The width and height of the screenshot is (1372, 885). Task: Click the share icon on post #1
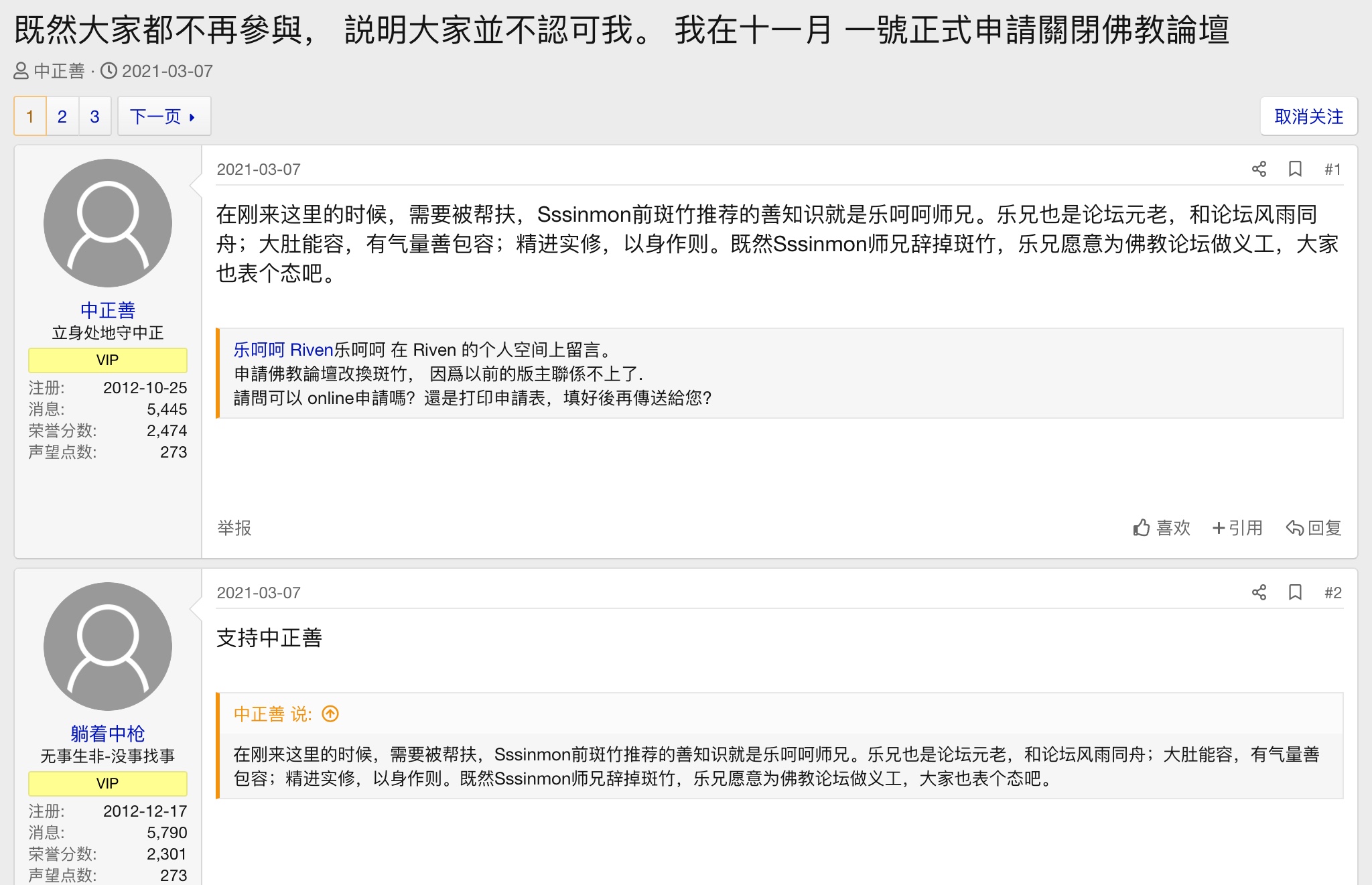pos(1259,169)
